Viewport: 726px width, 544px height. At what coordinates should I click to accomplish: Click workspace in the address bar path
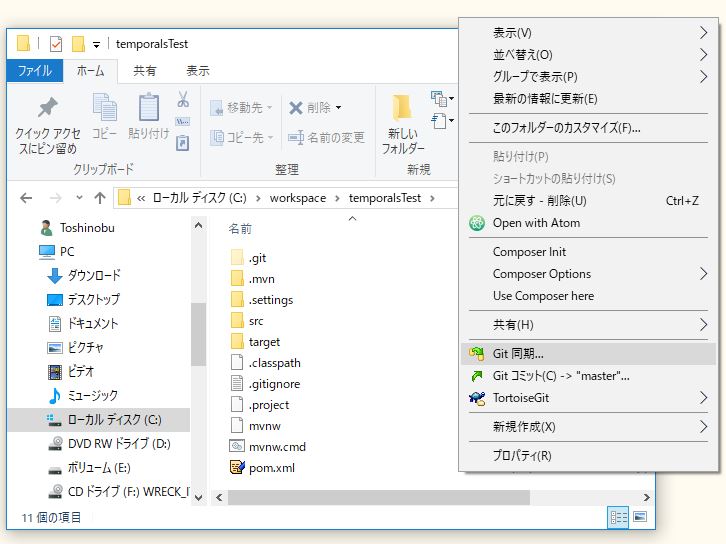tap(298, 198)
